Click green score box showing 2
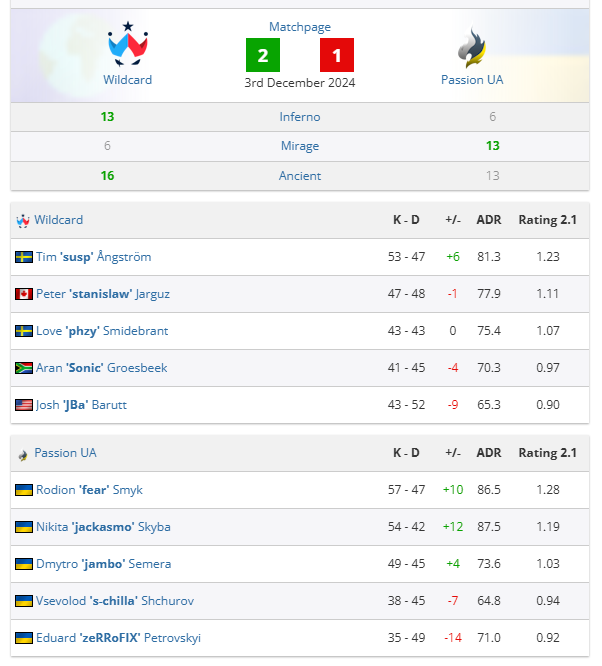602x666 pixels. [263, 55]
